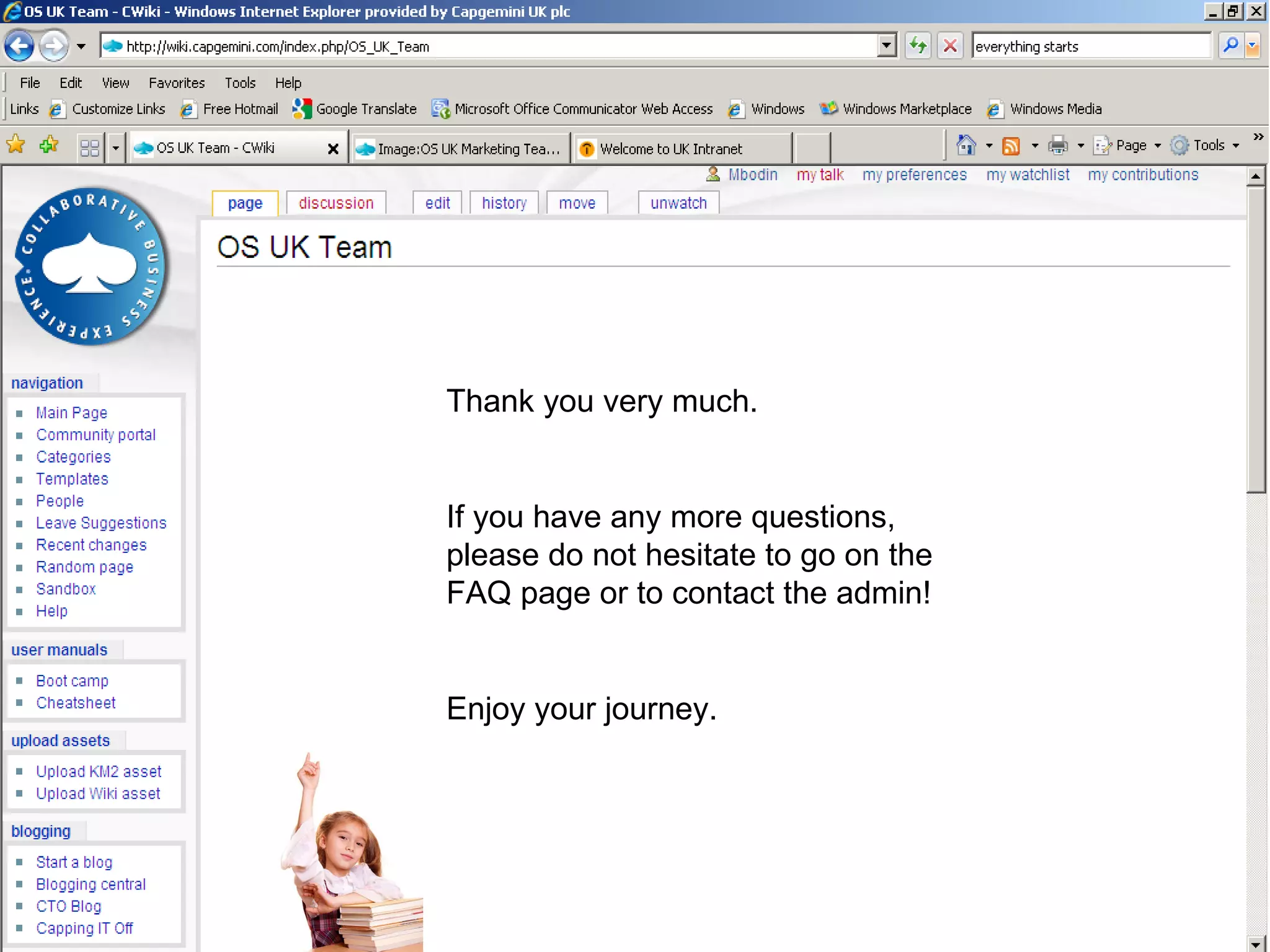Image resolution: width=1270 pixels, height=952 pixels.
Task: Expand the address bar URL dropdown
Action: [x=887, y=46]
